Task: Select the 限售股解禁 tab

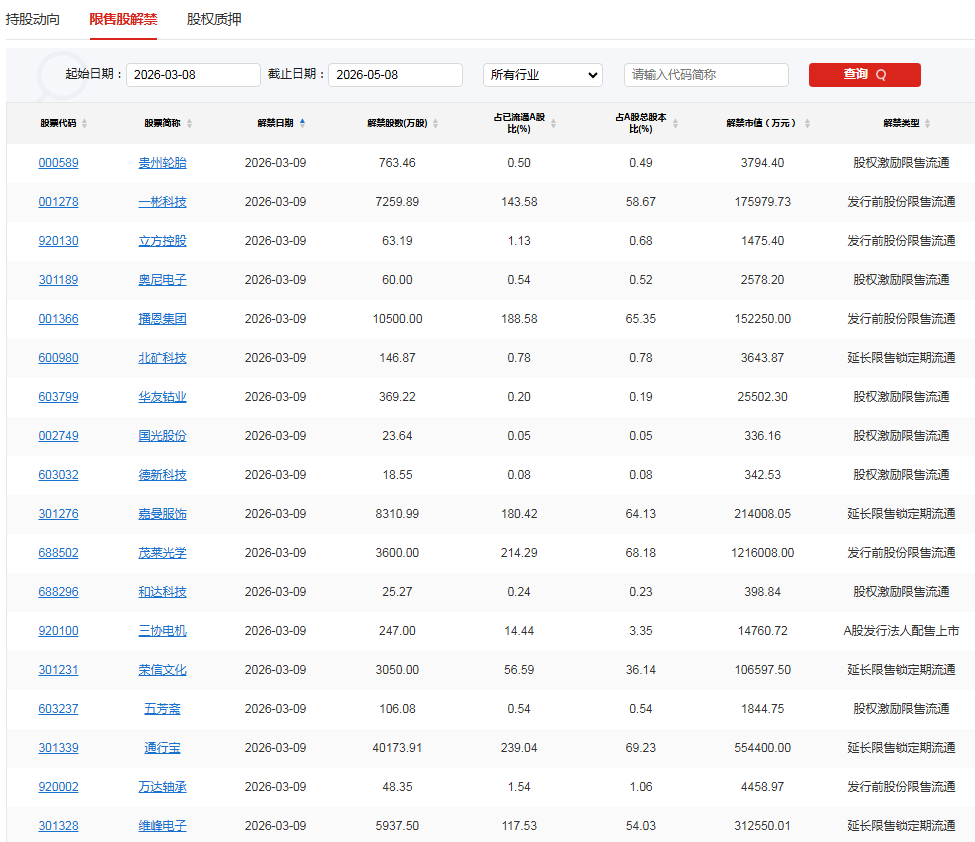Action: tap(123, 19)
